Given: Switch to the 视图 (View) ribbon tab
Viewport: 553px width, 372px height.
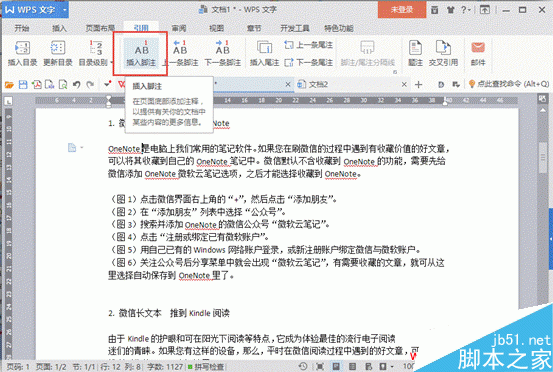Looking at the screenshot, I should point(216,28).
